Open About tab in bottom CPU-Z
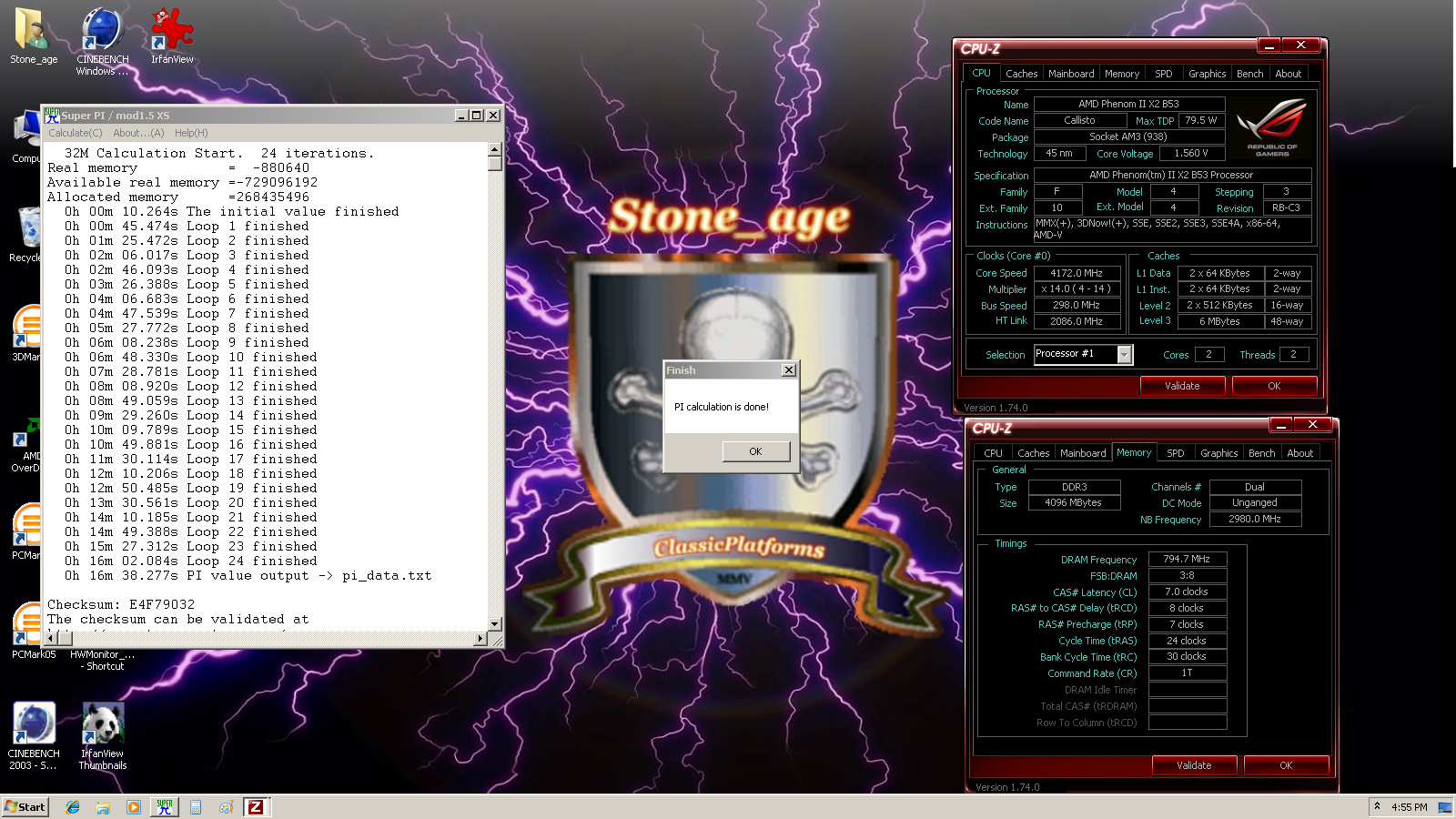 (1299, 453)
